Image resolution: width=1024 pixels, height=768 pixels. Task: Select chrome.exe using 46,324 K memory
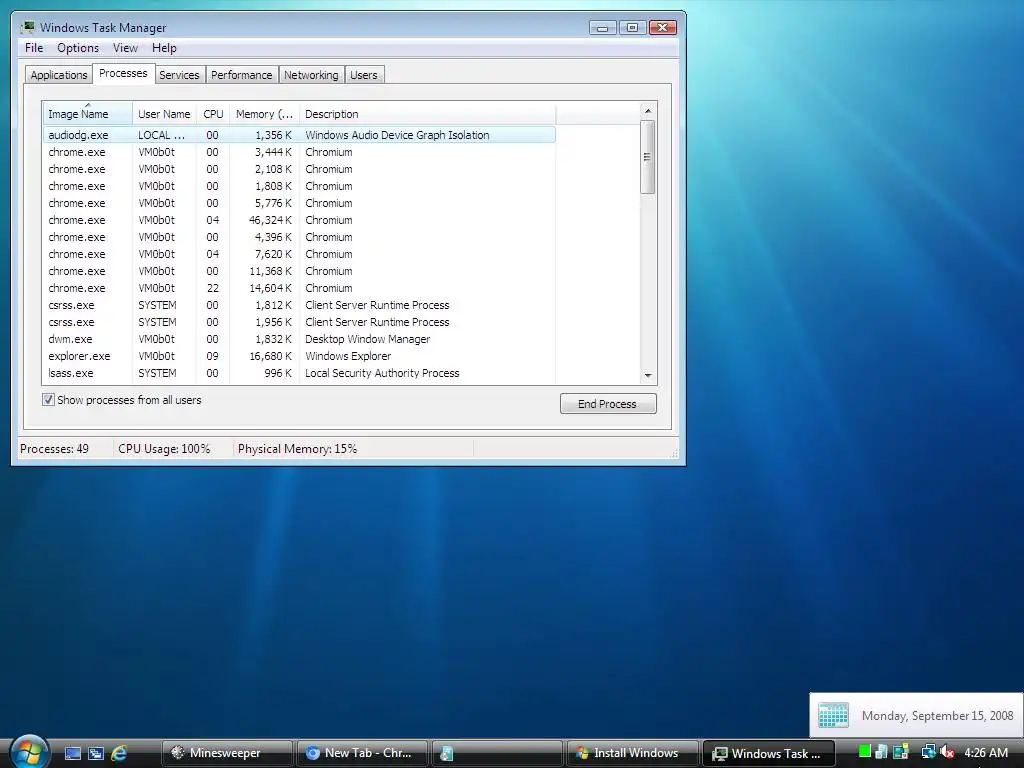[x=299, y=220]
